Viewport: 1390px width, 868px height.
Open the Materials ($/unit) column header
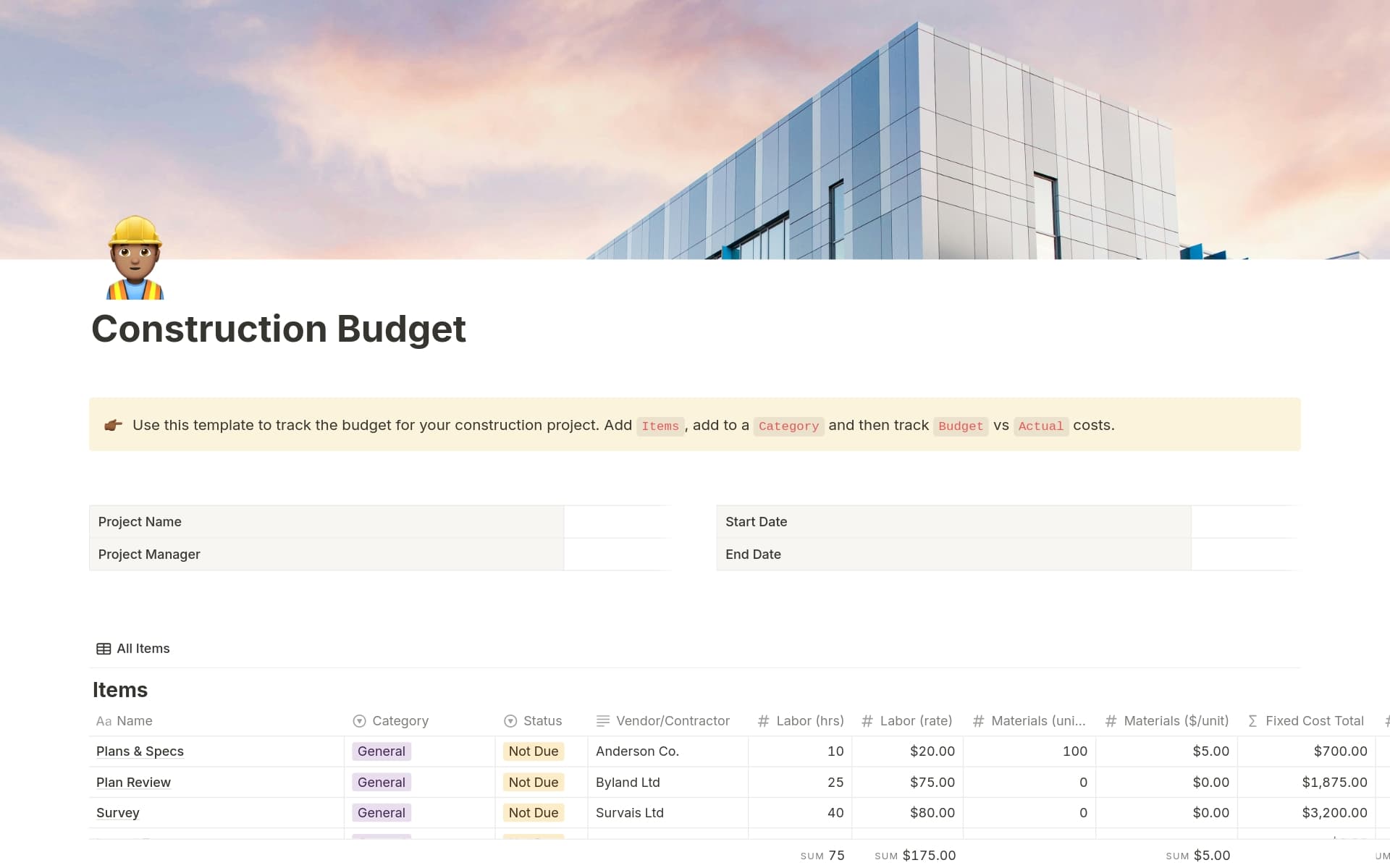coord(1166,721)
